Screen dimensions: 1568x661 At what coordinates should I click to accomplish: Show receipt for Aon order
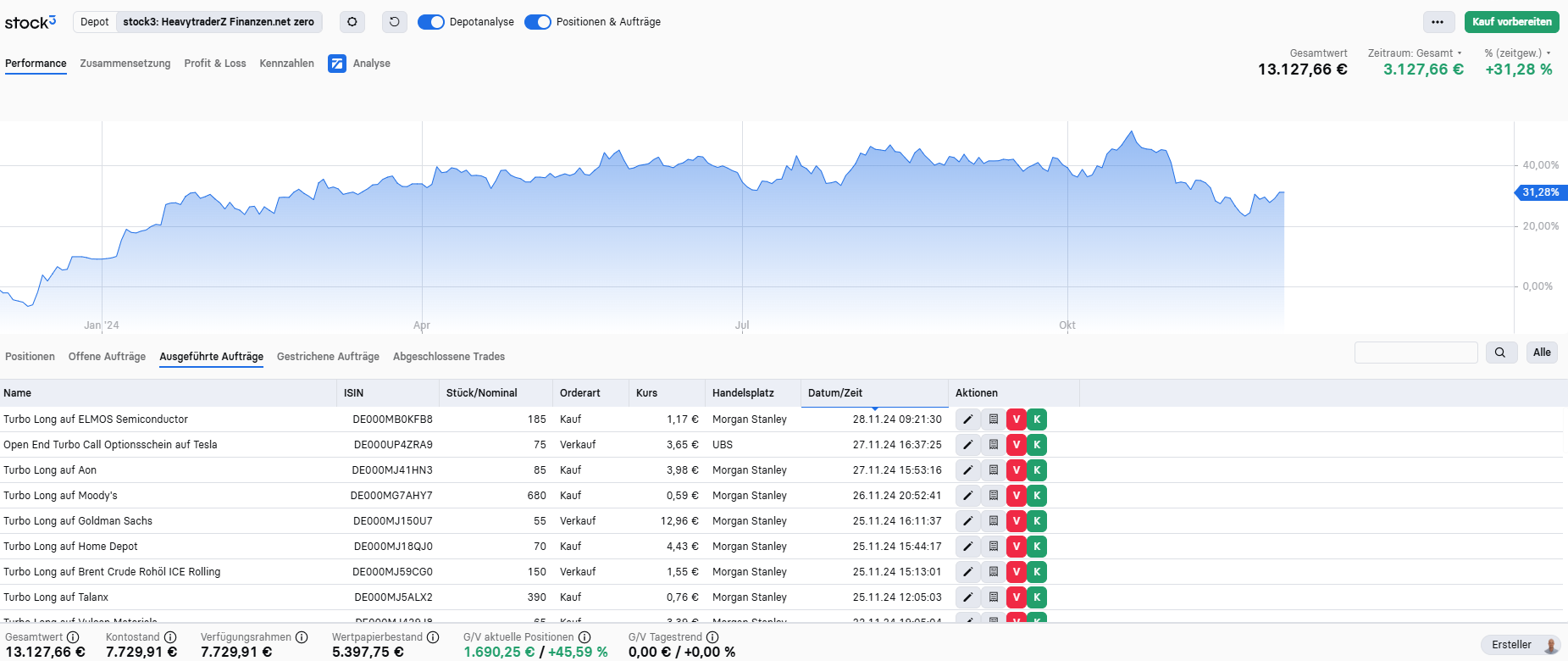point(994,470)
